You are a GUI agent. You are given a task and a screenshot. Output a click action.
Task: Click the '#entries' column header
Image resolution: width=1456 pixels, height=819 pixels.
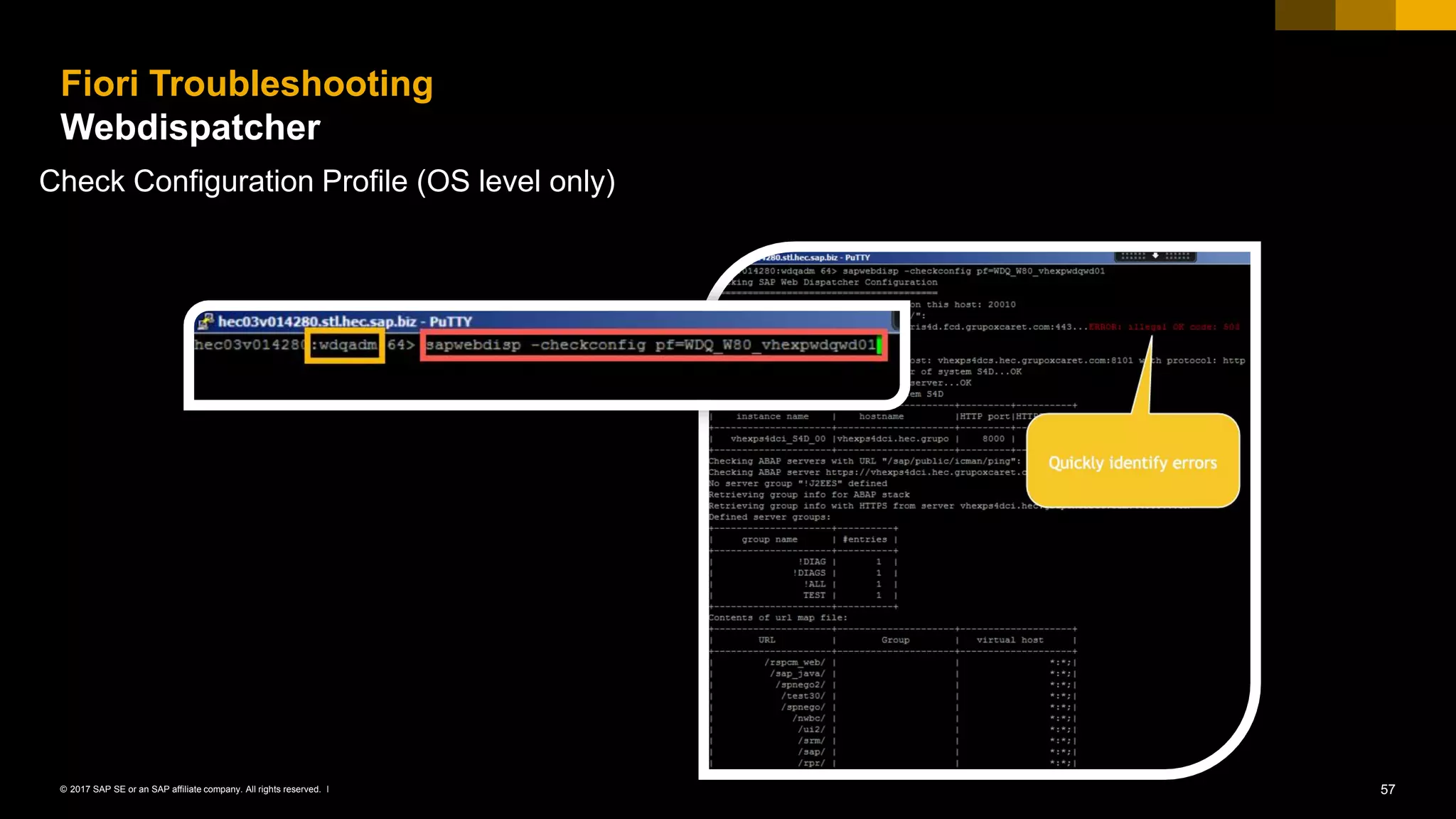click(864, 540)
